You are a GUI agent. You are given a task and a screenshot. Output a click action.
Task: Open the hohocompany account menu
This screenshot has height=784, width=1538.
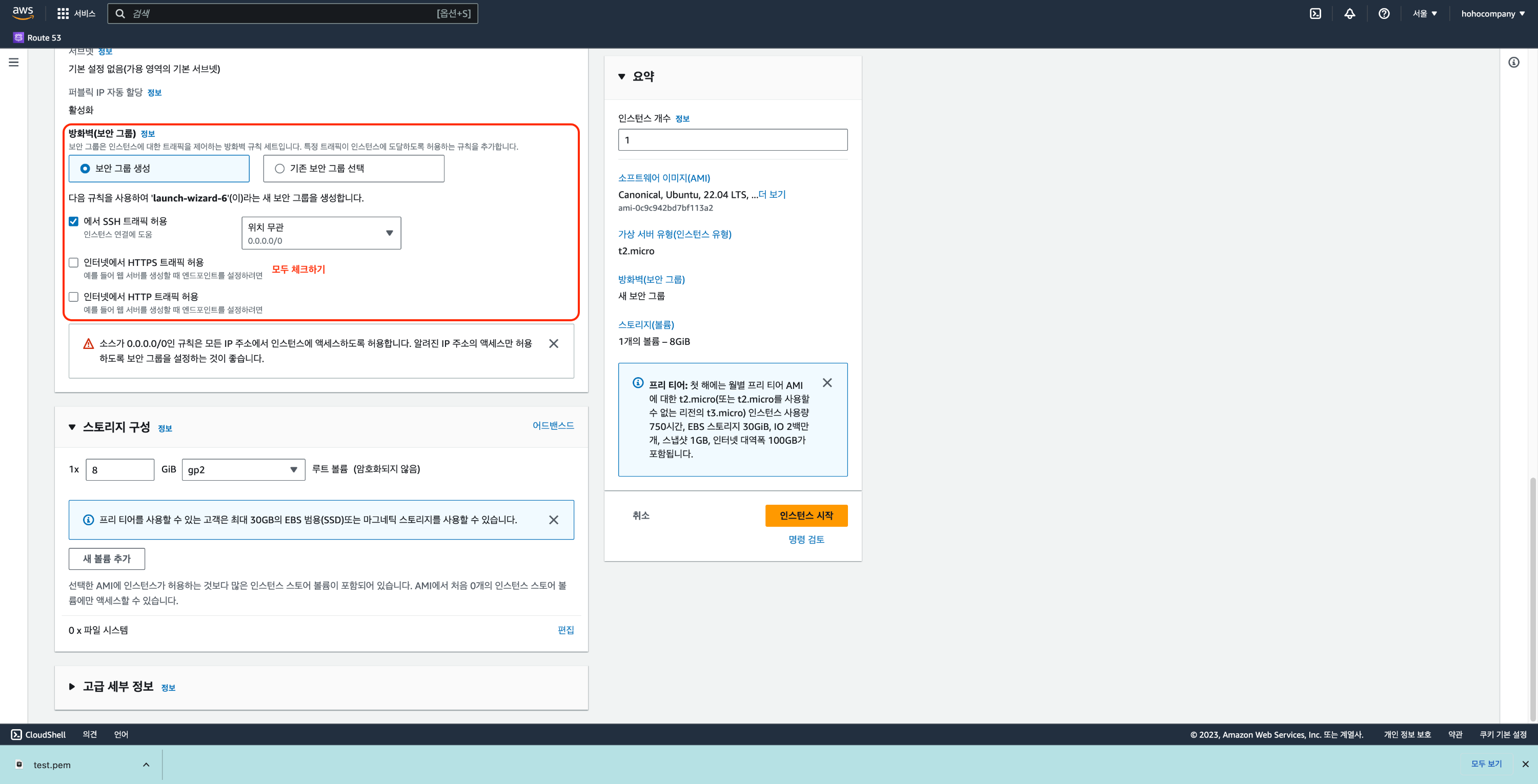[1492, 14]
